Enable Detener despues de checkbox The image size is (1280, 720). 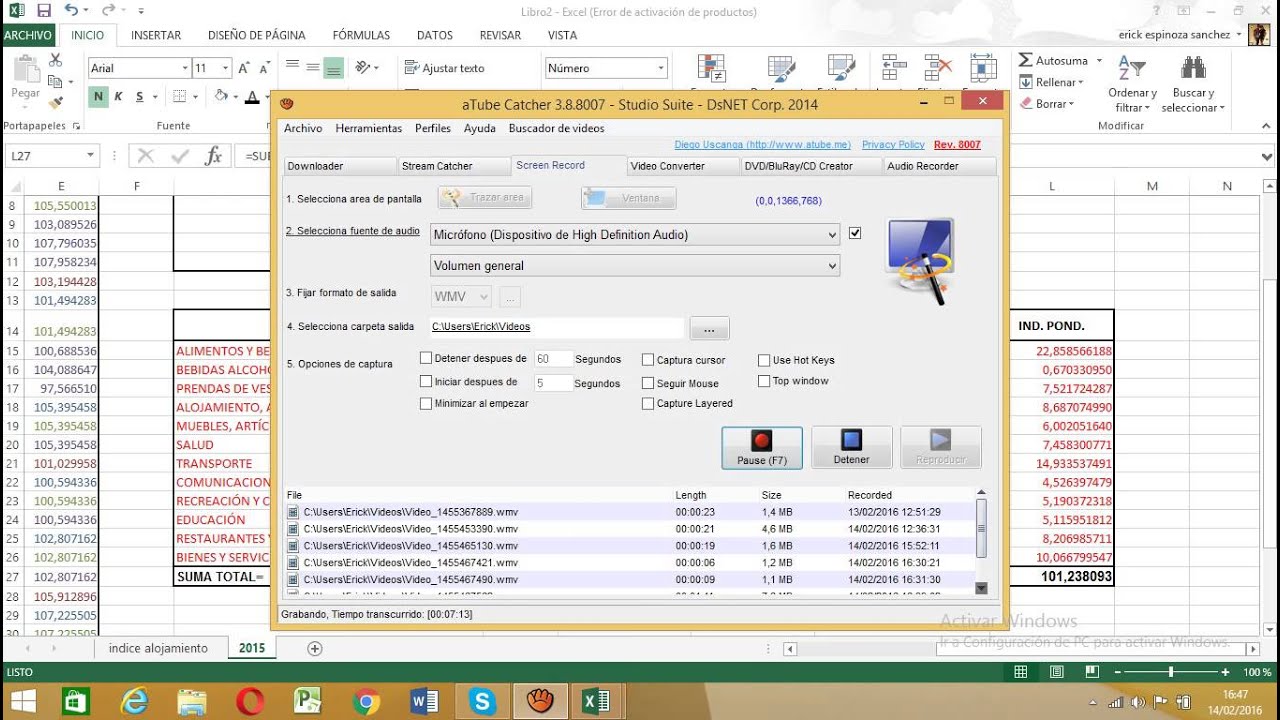pos(426,358)
